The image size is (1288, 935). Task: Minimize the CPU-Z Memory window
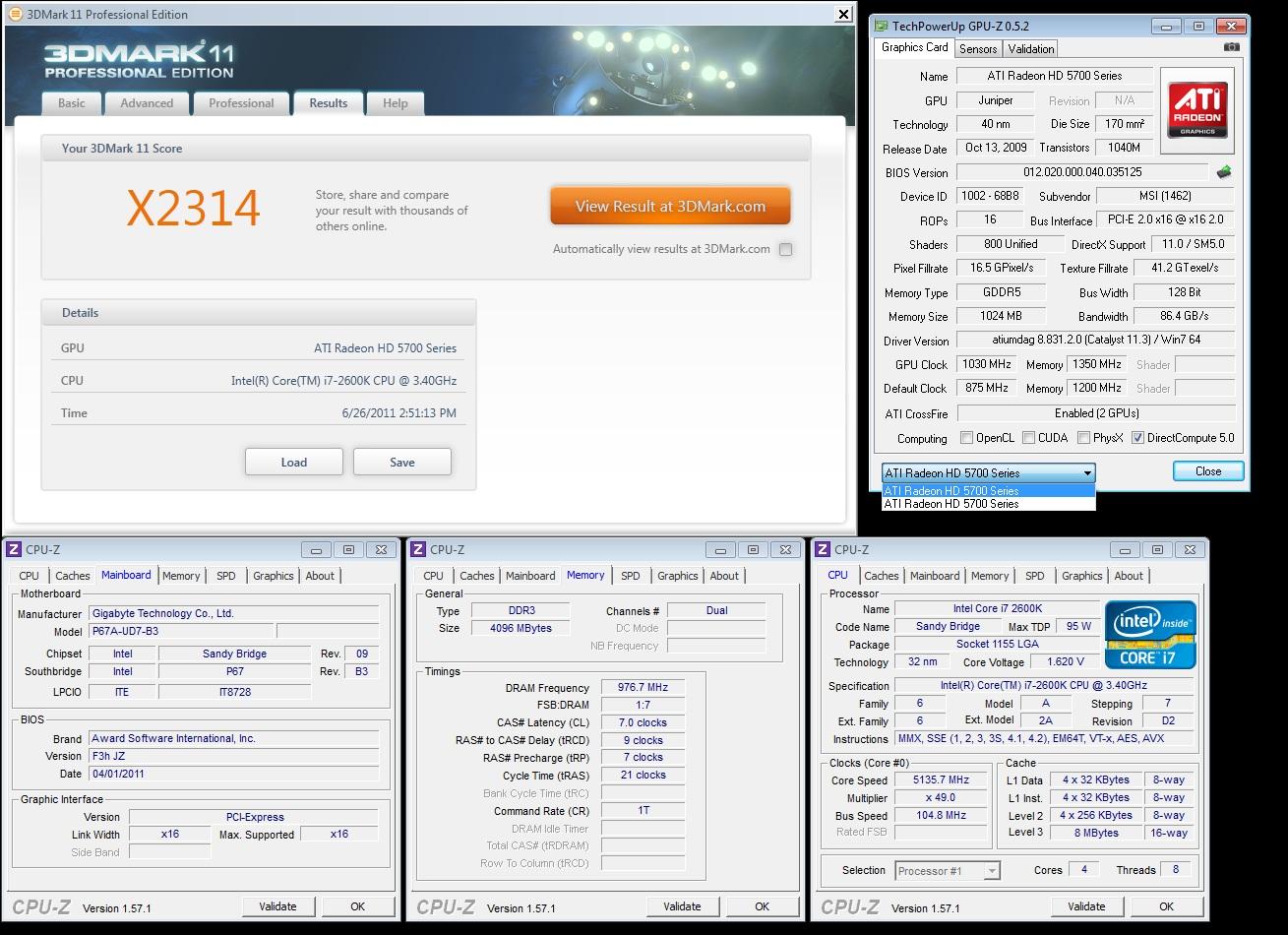720,550
